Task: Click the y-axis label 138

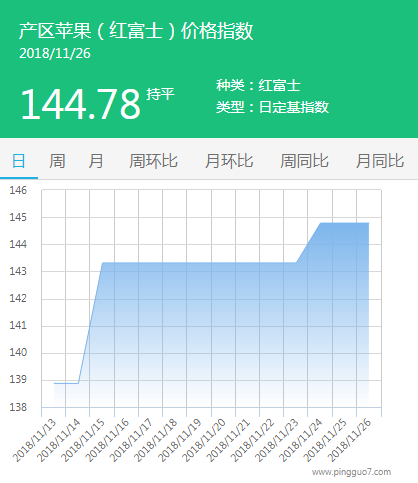Action: (18, 407)
